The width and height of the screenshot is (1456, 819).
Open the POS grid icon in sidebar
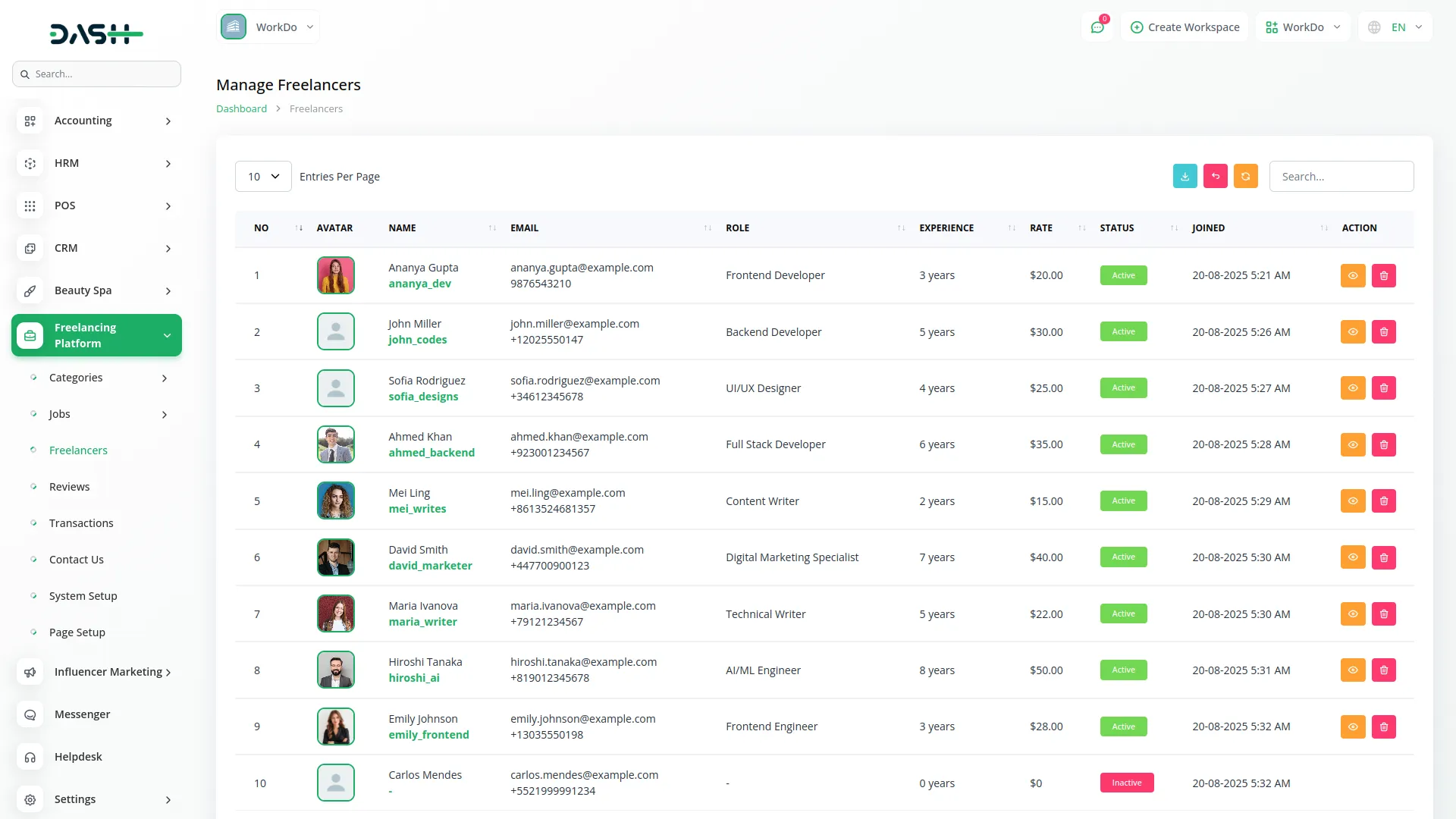pos(30,206)
